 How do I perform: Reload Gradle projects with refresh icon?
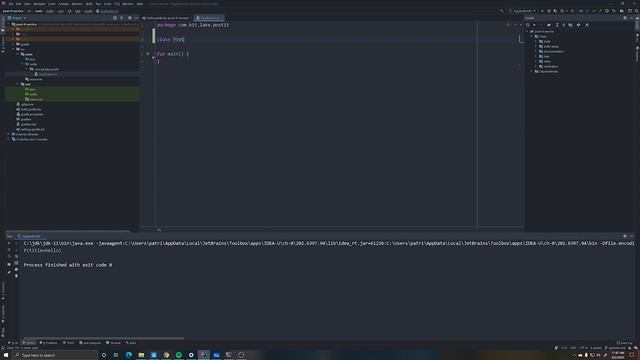[528, 25]
